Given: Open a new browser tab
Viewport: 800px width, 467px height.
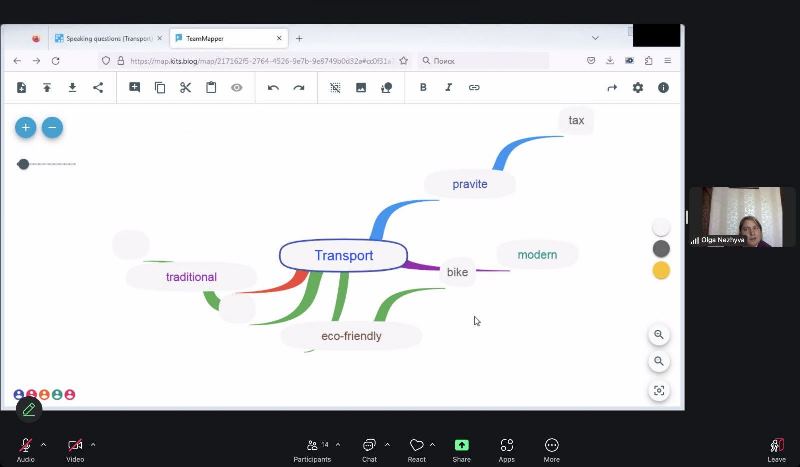Looking at the screenshot, I should click(x=299, y=38).
